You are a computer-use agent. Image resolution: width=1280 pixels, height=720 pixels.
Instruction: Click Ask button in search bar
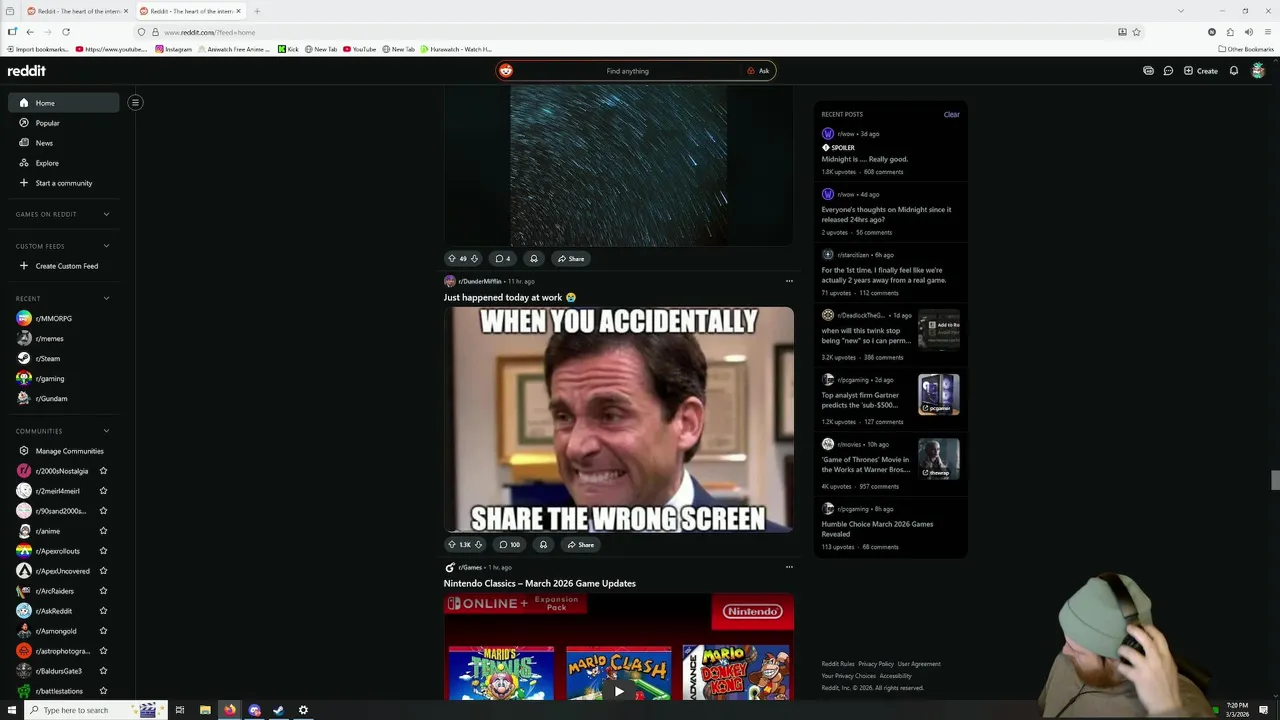(x=758, y=71)
